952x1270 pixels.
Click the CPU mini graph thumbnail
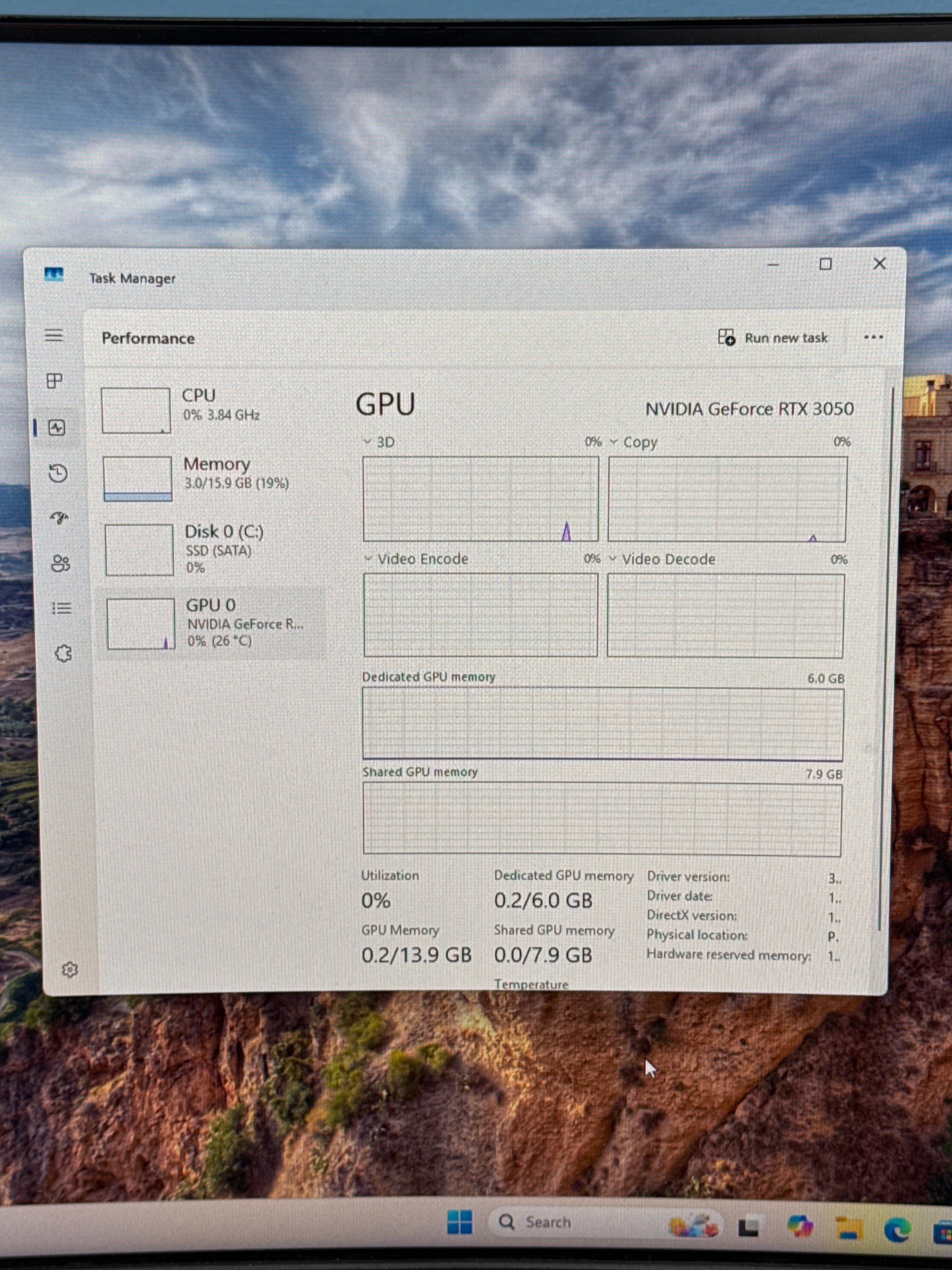136,410
